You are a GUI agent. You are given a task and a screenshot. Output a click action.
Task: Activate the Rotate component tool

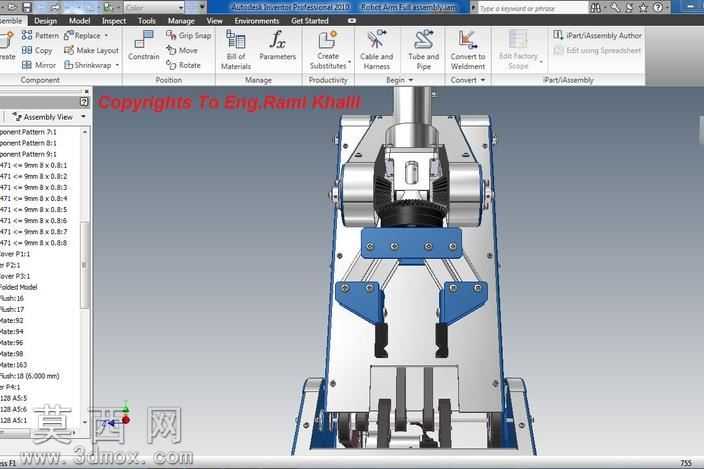click(x=183, y=65)
